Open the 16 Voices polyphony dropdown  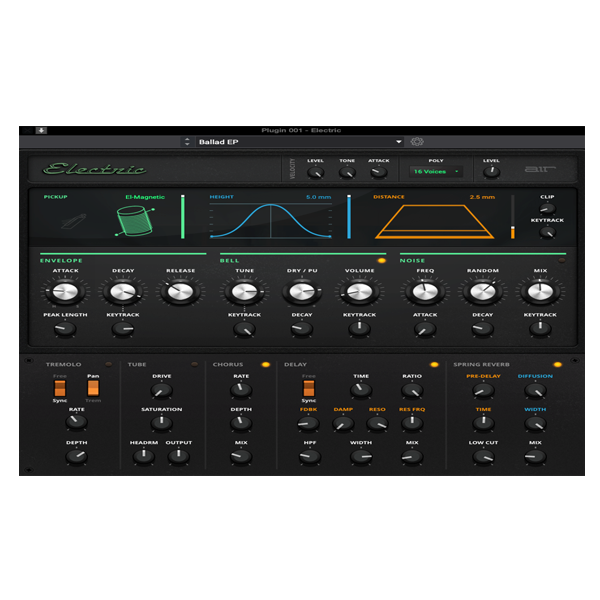pyautogui.click(x=436, y=171)
